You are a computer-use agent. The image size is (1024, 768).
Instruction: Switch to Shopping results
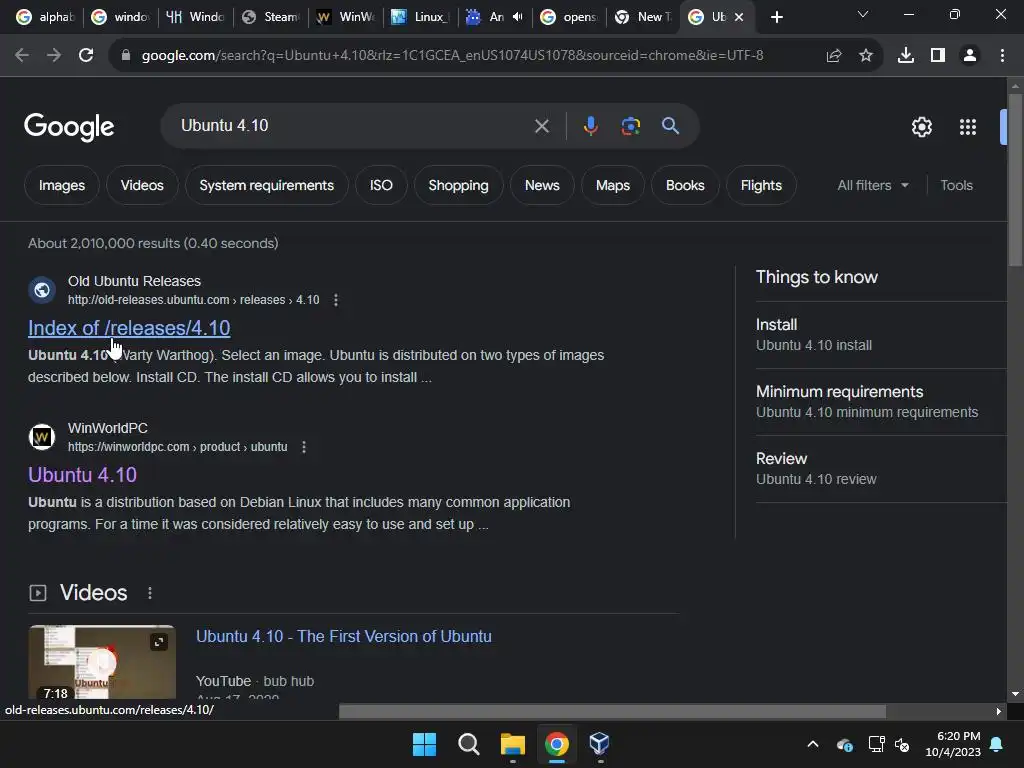click(x=458, y=185)
